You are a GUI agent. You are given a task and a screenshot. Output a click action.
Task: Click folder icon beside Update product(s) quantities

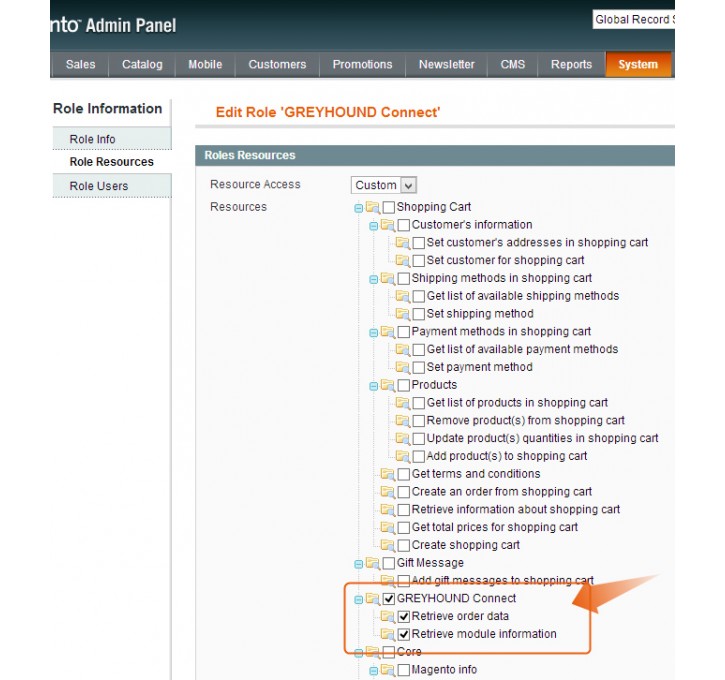(402, 439)
